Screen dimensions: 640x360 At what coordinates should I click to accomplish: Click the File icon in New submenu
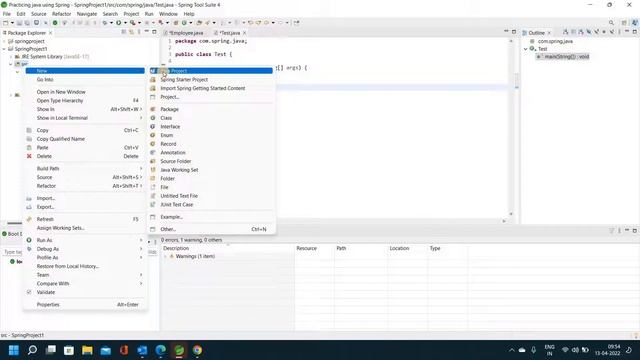pos(153,187)
